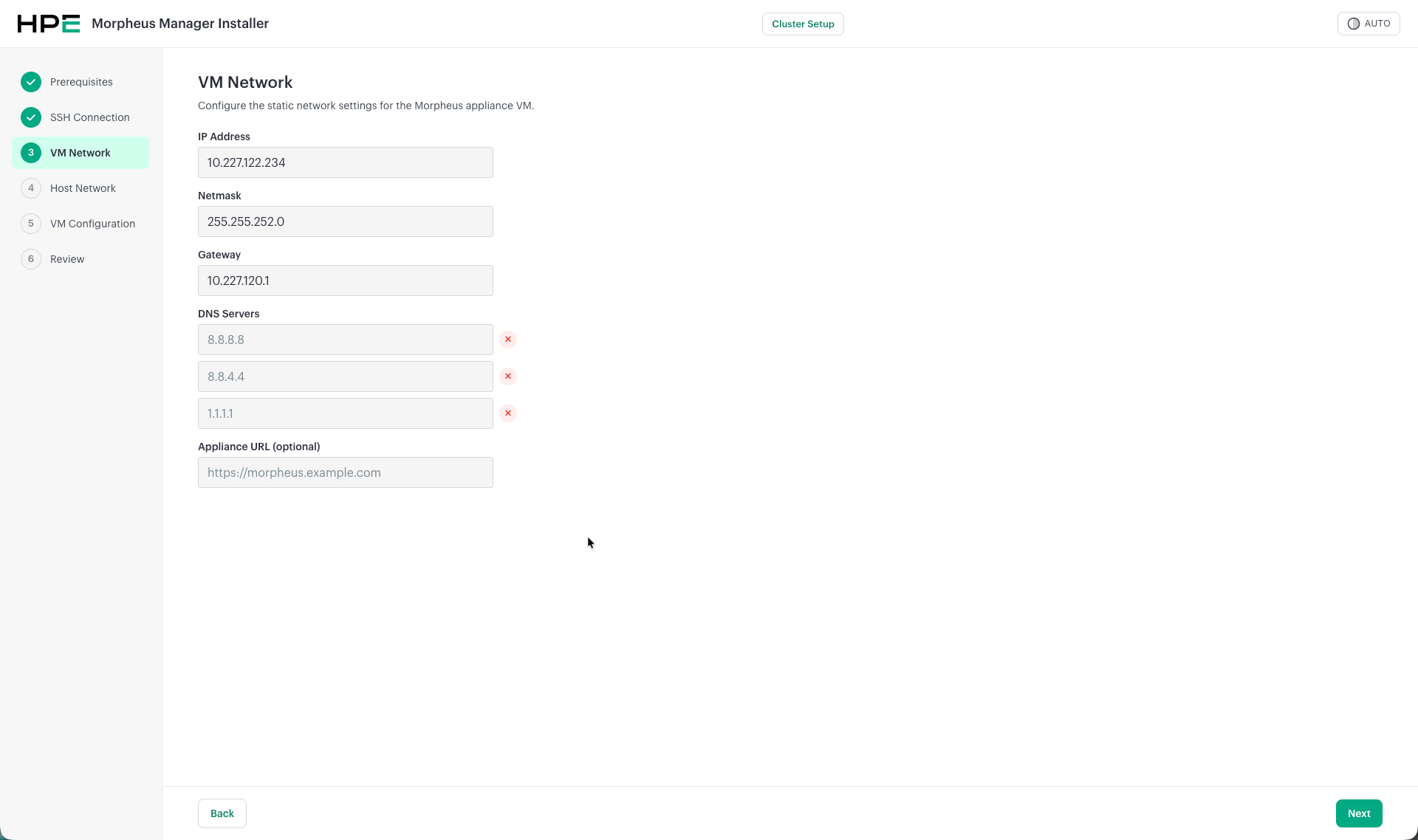Click the step 4 number badge
The width and height of the screenshot is (1418, 840).
point(31,188)
